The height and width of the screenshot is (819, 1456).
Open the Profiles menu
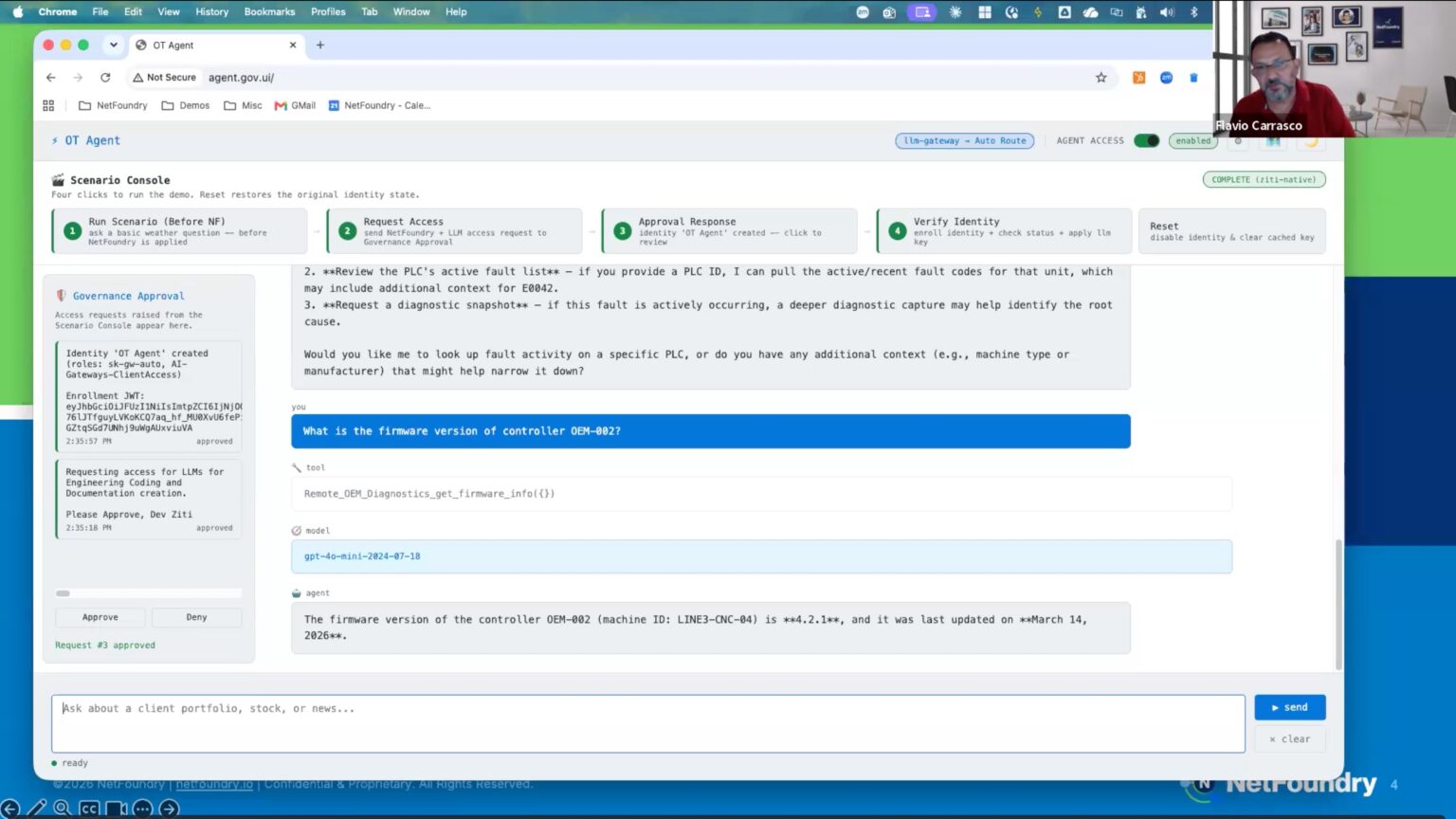pos(328,11)
